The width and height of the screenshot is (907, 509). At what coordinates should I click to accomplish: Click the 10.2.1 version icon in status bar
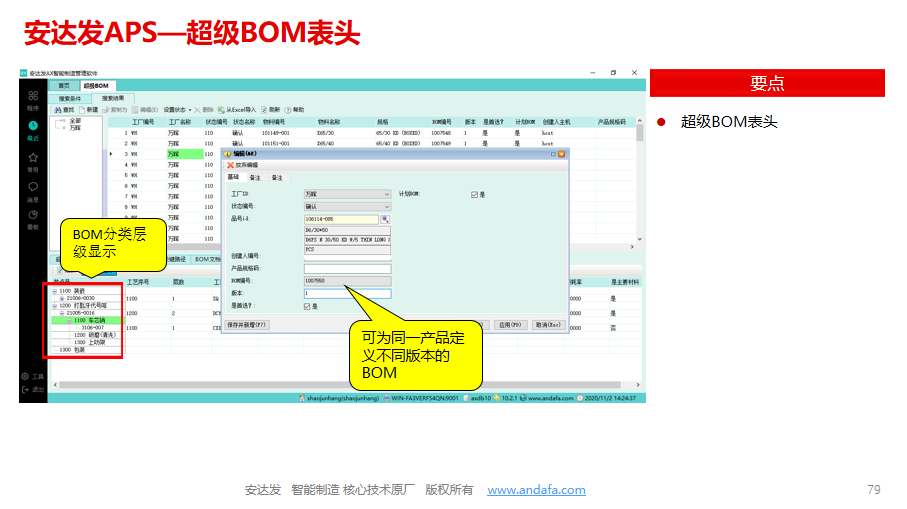[x=496, y=399]
